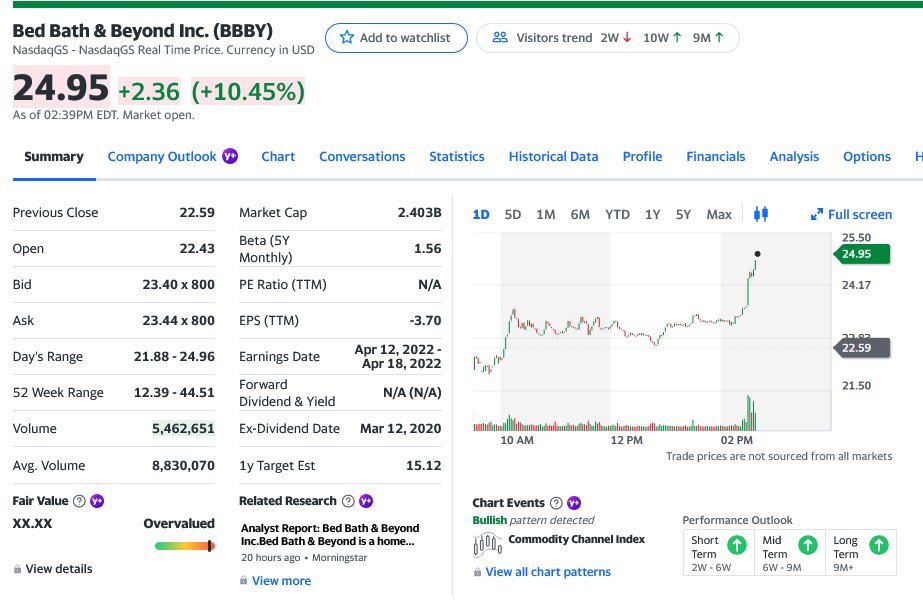Select the 1M chart range
The image size is (923, 600).
point(546,214)
